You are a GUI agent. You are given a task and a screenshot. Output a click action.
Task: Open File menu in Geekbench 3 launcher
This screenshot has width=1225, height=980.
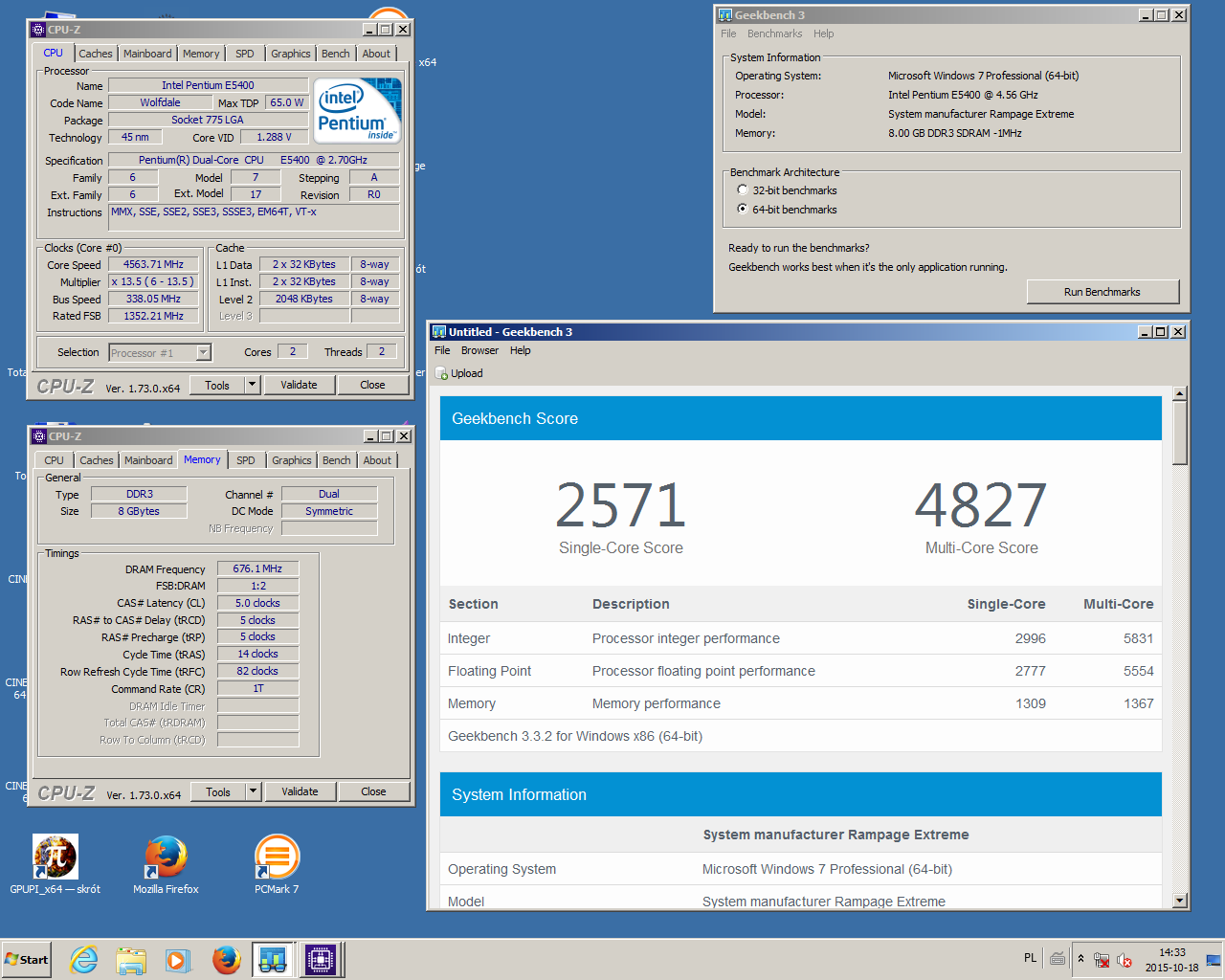pyautogui.click(x=728, y=33)
